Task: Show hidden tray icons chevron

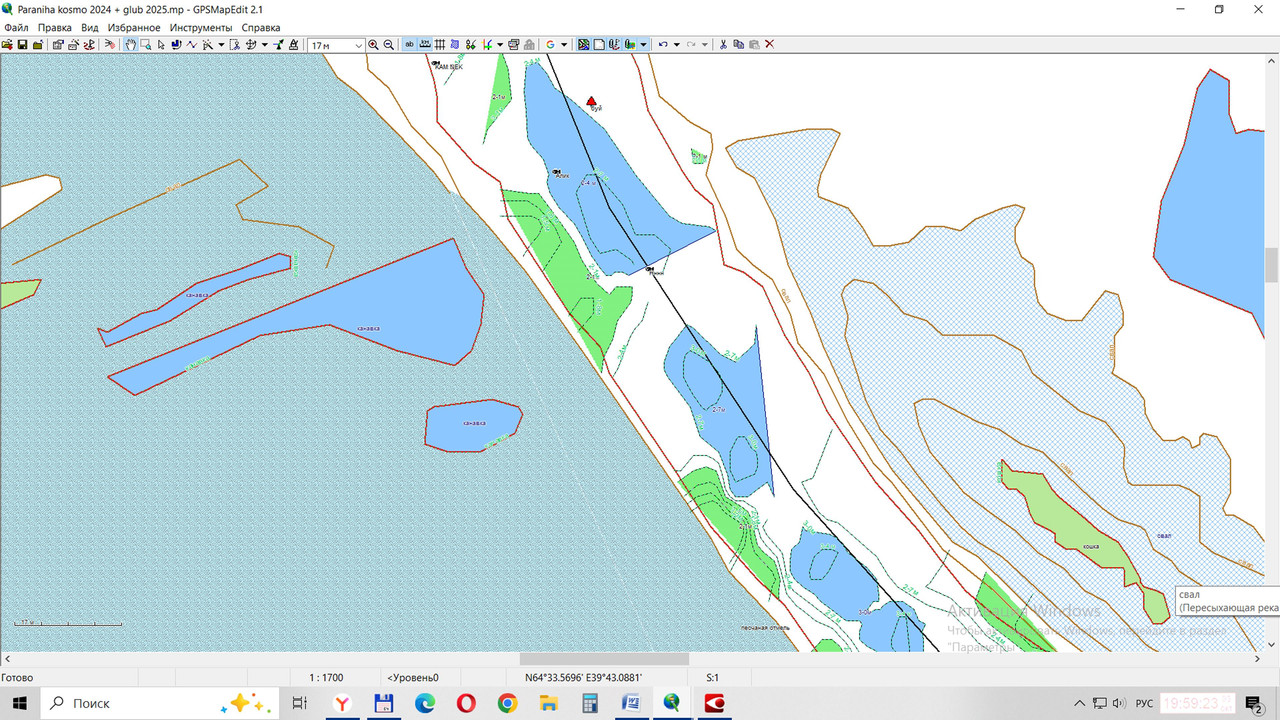Action: (x=1079, y=703)
